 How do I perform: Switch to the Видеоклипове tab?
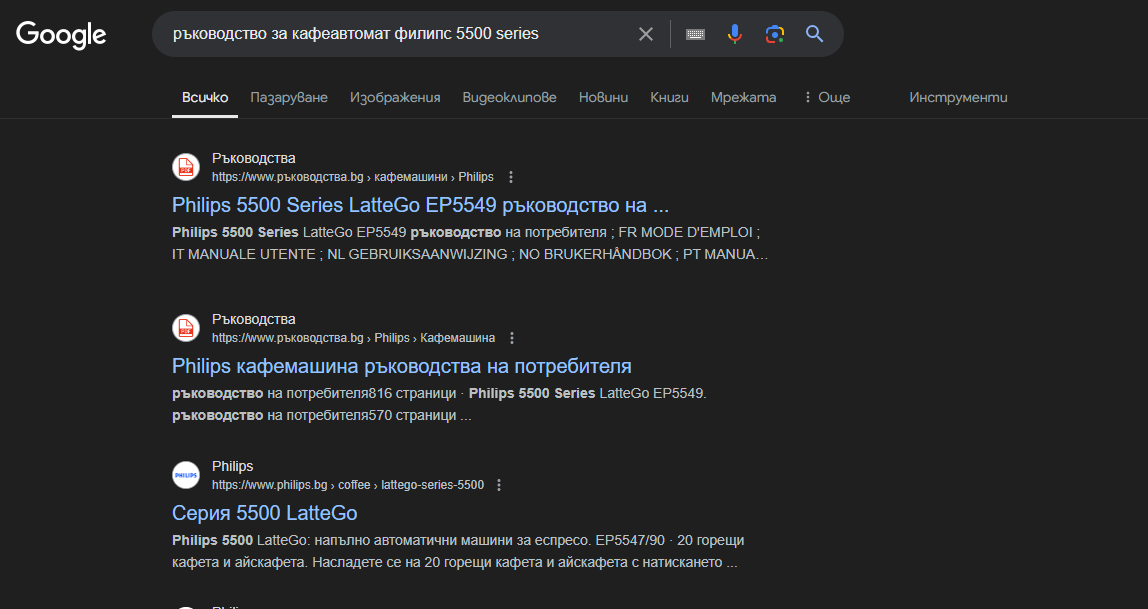(509, 97)
